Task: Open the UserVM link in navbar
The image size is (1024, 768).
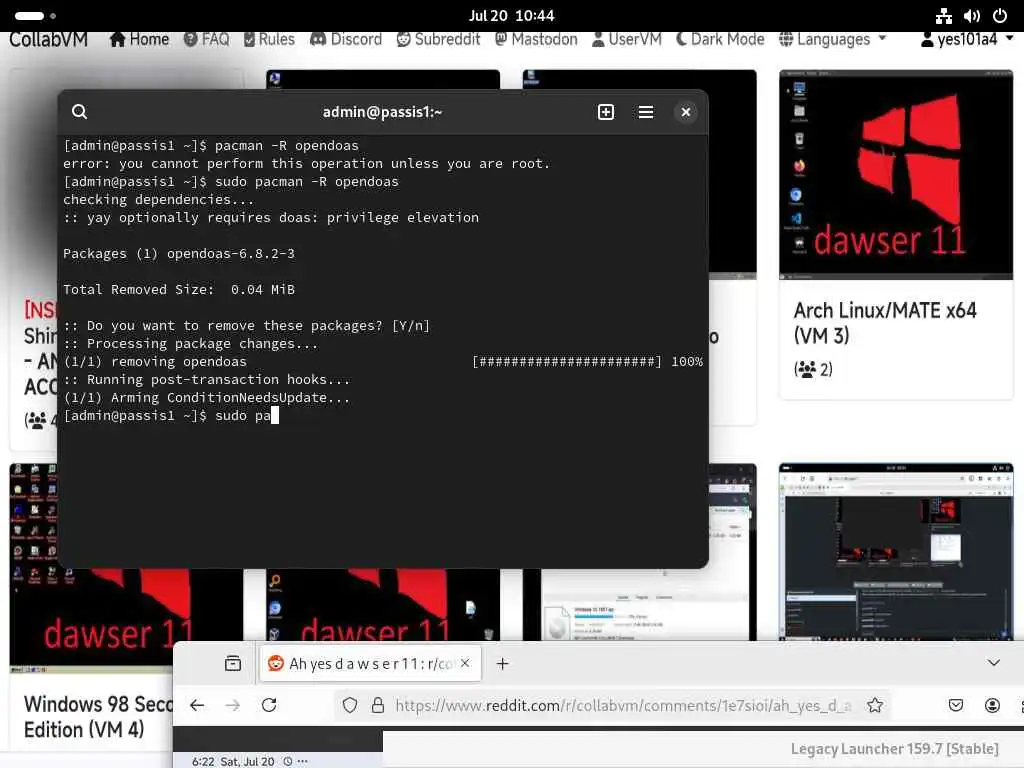Action: (626, 39)
